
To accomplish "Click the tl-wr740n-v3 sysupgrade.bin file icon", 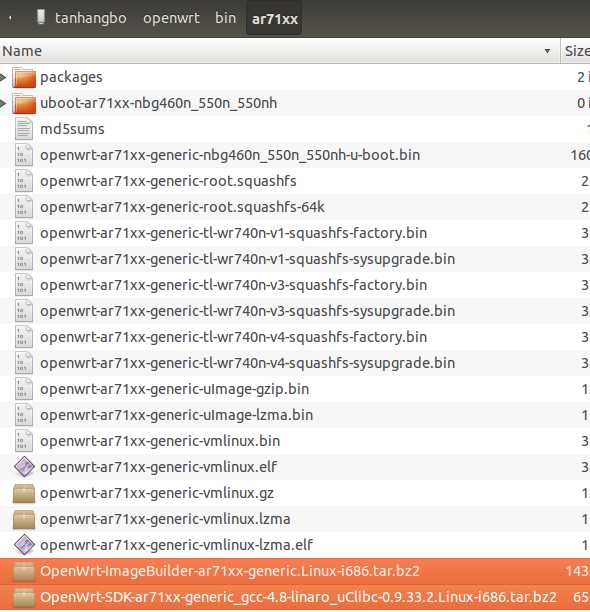I will point(24,311).
